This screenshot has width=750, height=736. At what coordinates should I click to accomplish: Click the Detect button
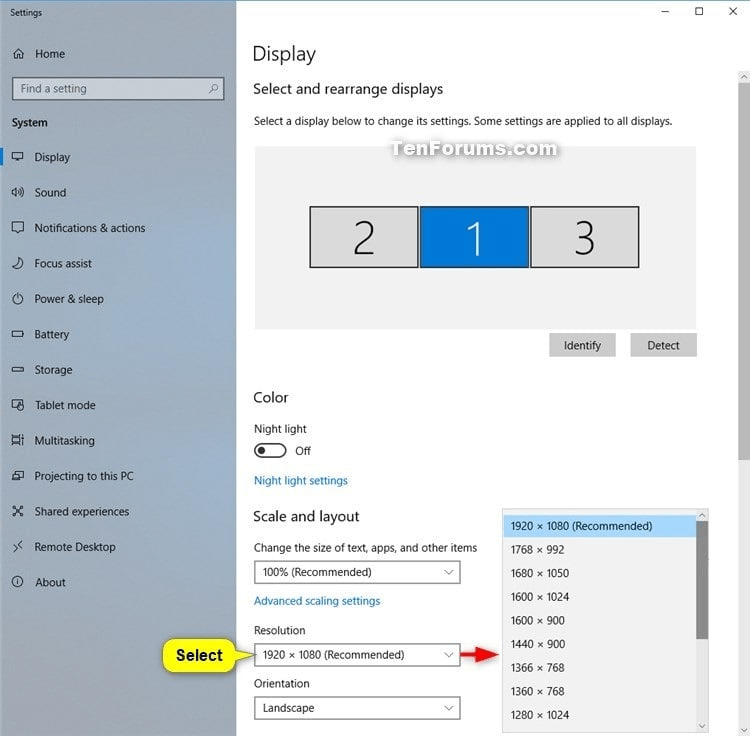click(663, 345)
